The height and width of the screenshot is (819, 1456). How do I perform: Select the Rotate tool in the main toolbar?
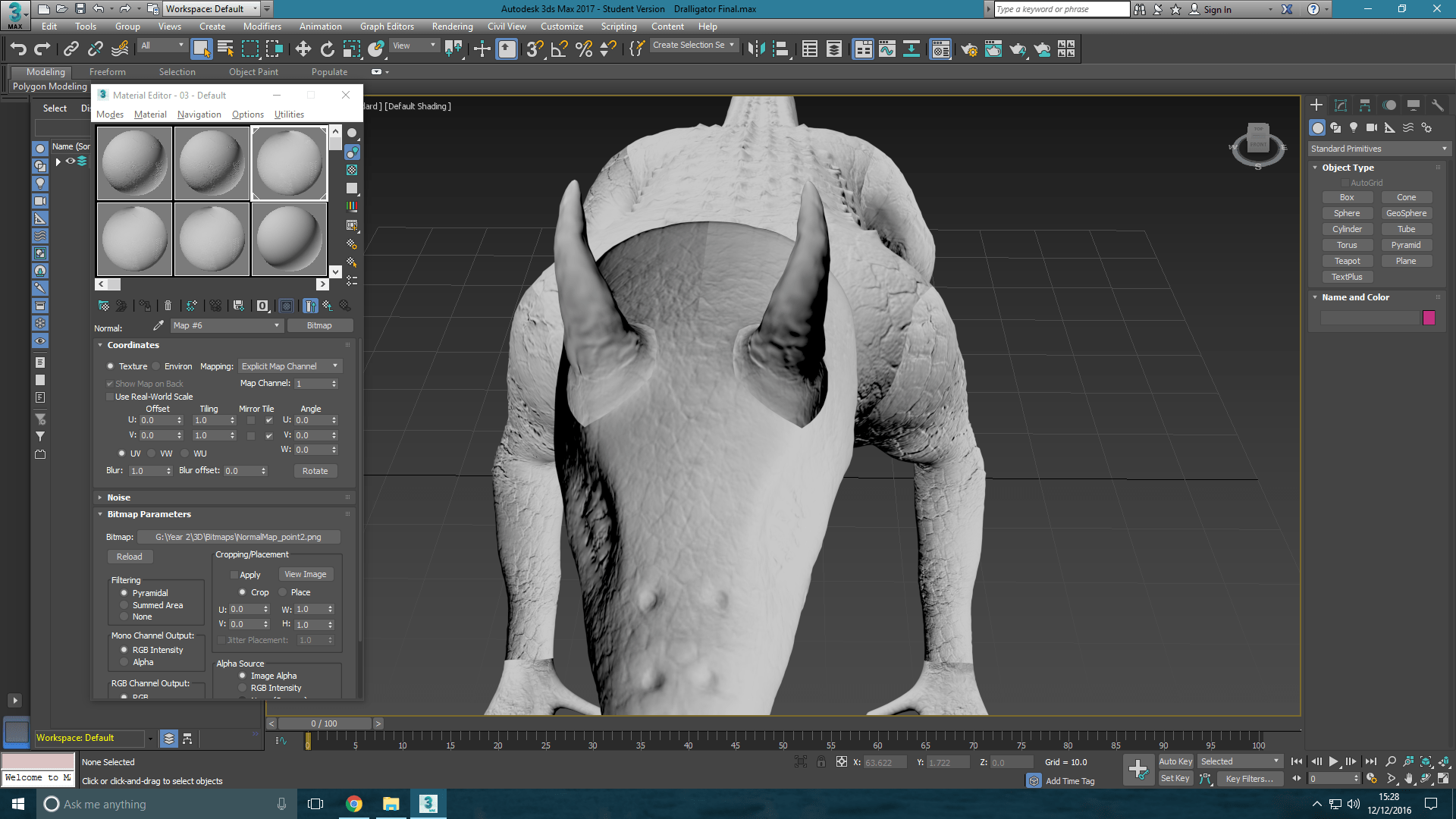[326, 49]
